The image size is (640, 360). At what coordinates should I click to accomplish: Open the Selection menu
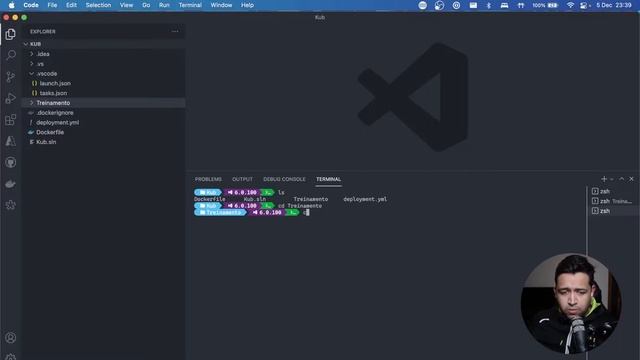pos(98,5)
